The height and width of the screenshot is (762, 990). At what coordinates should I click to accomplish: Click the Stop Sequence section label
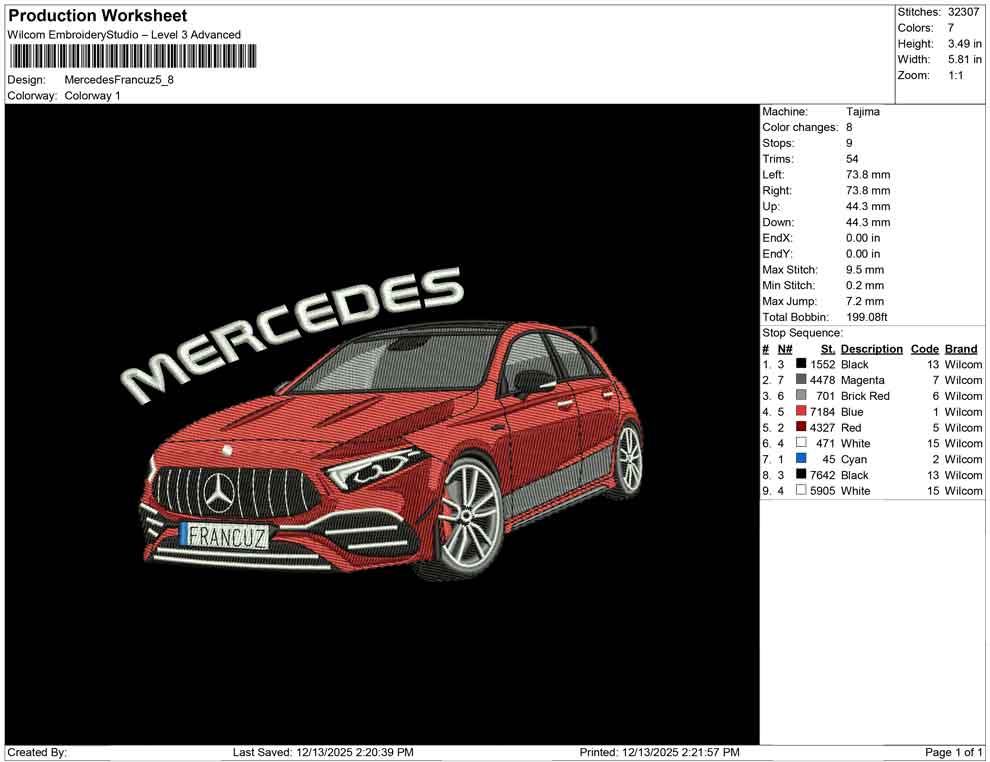(801, 332)
